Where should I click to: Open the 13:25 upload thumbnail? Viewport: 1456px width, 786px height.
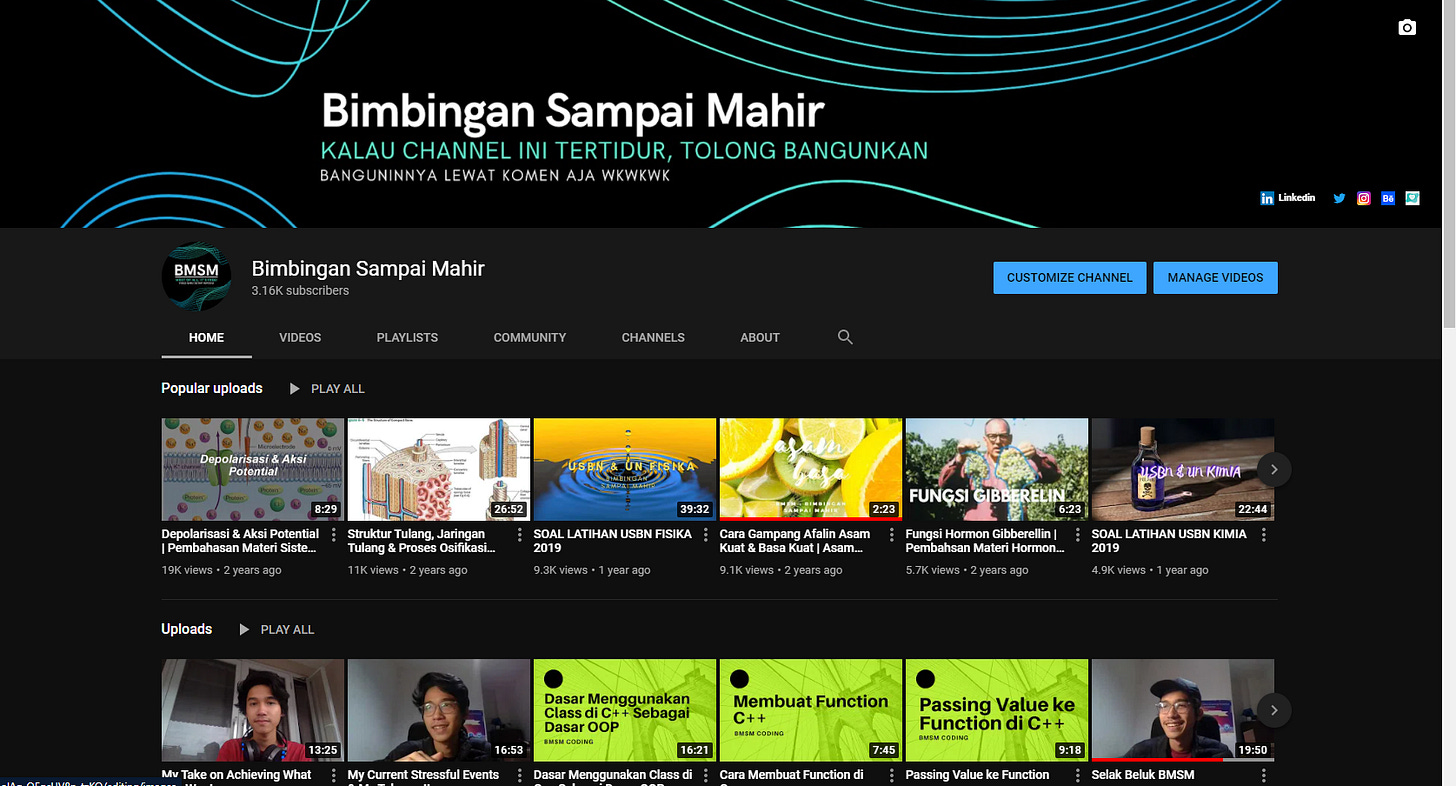click(x=253, y=710)
